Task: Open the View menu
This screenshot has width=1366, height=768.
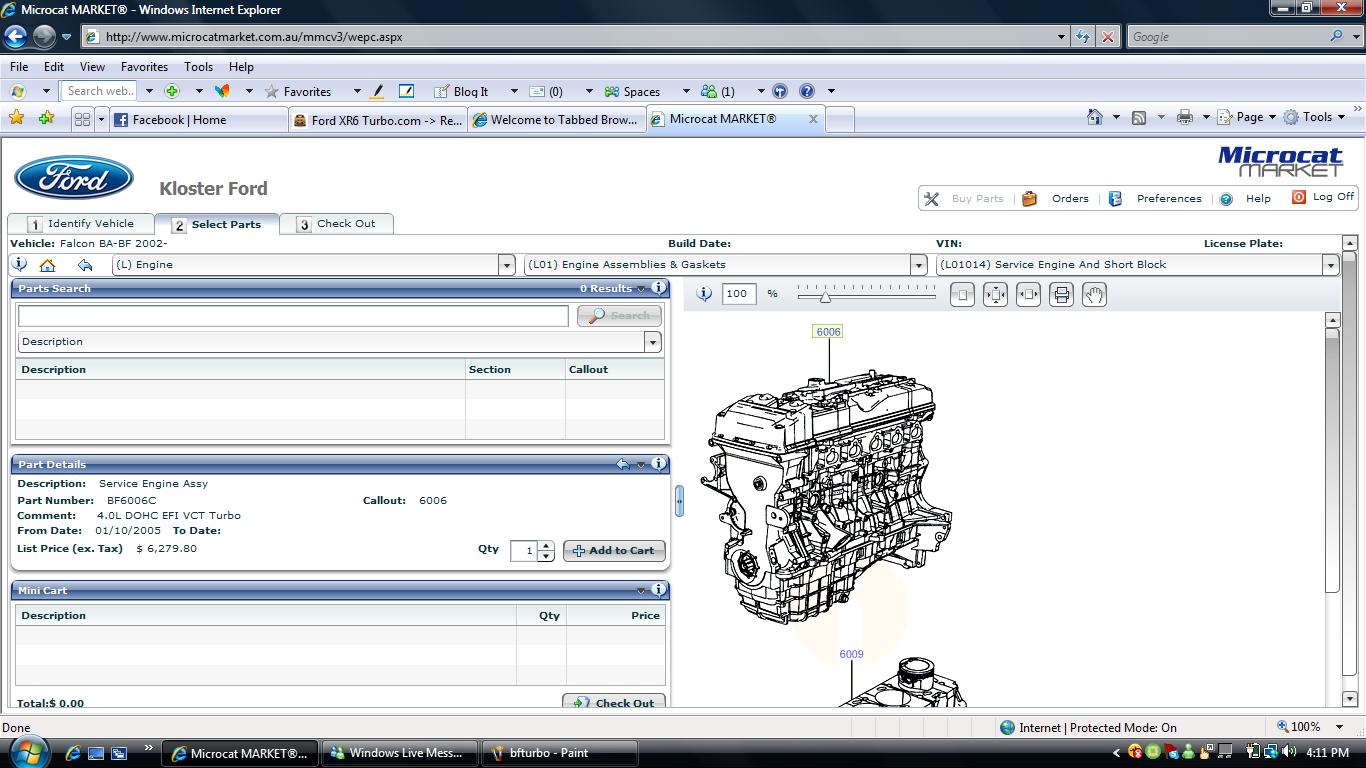Action: point(92,67)
